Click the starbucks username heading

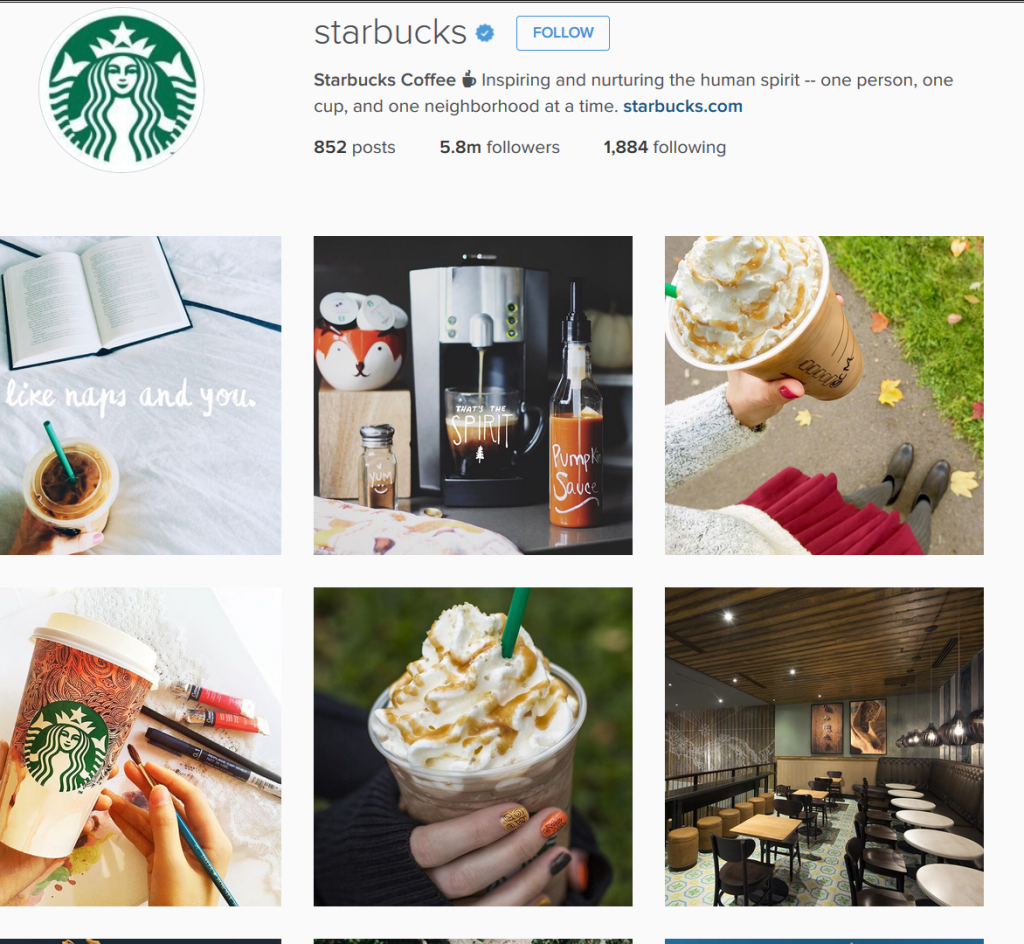[x=390, y=33]
